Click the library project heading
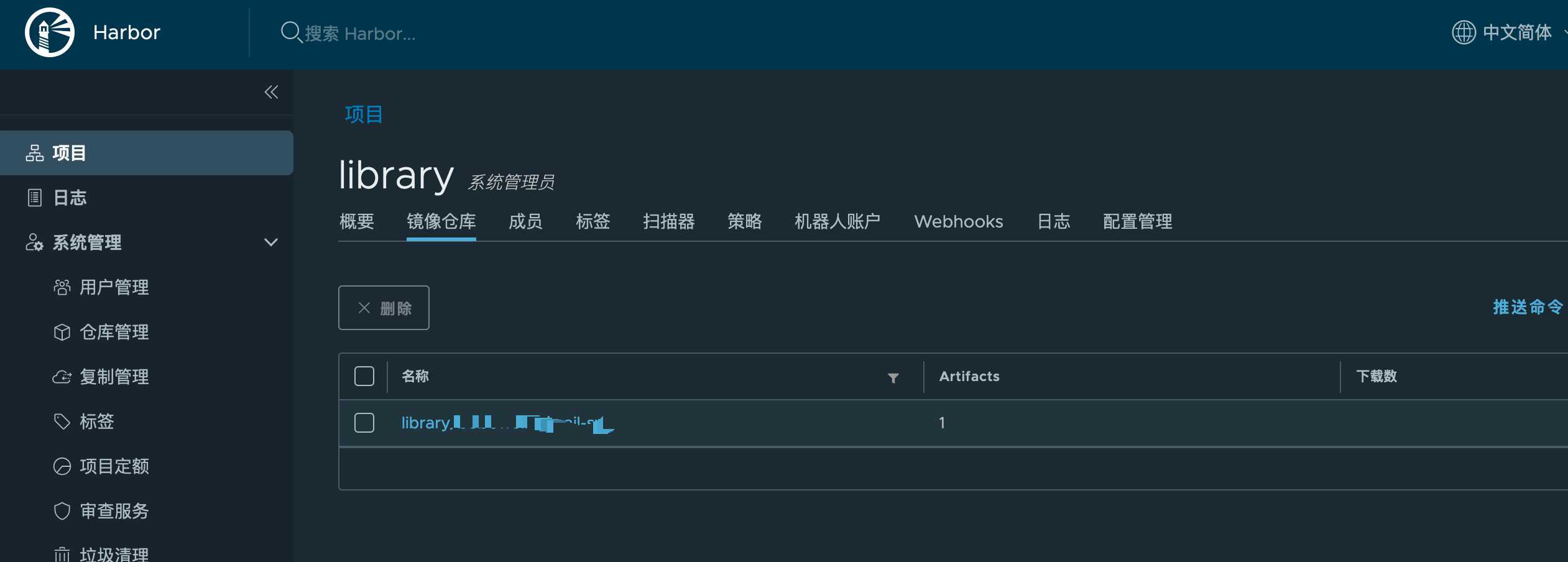The image size is (1568, 562). [396, 175]
